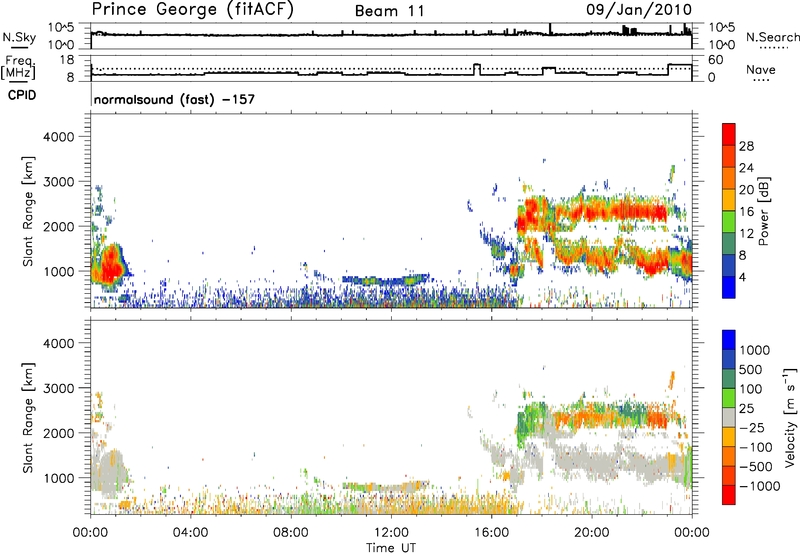Click the strong red power echo near 00:30 UT
800x554 pixels.
point(109,266)
